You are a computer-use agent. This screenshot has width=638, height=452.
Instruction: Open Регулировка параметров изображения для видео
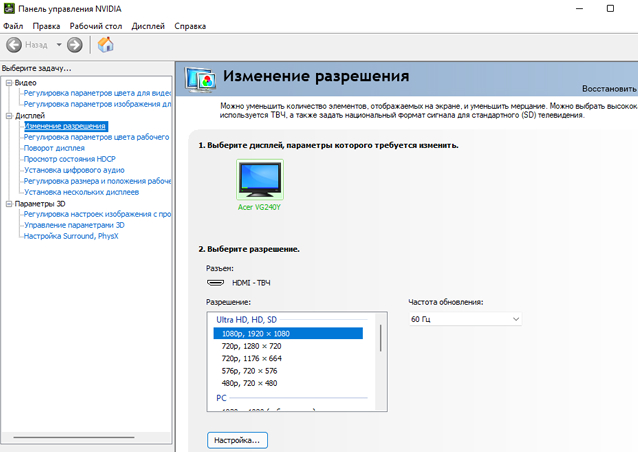[x=97, y=104]
